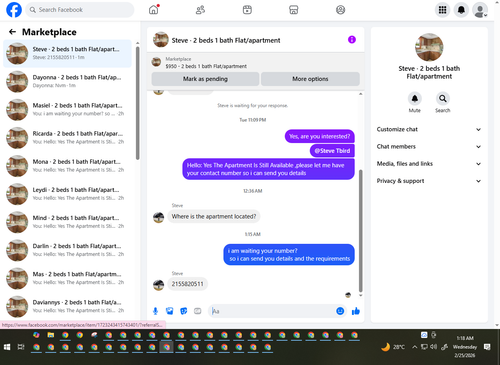Open the Reels/Video icon in top navigation
Image resolution: width=500 pixels, height=365 pixels.
(247, 10)
